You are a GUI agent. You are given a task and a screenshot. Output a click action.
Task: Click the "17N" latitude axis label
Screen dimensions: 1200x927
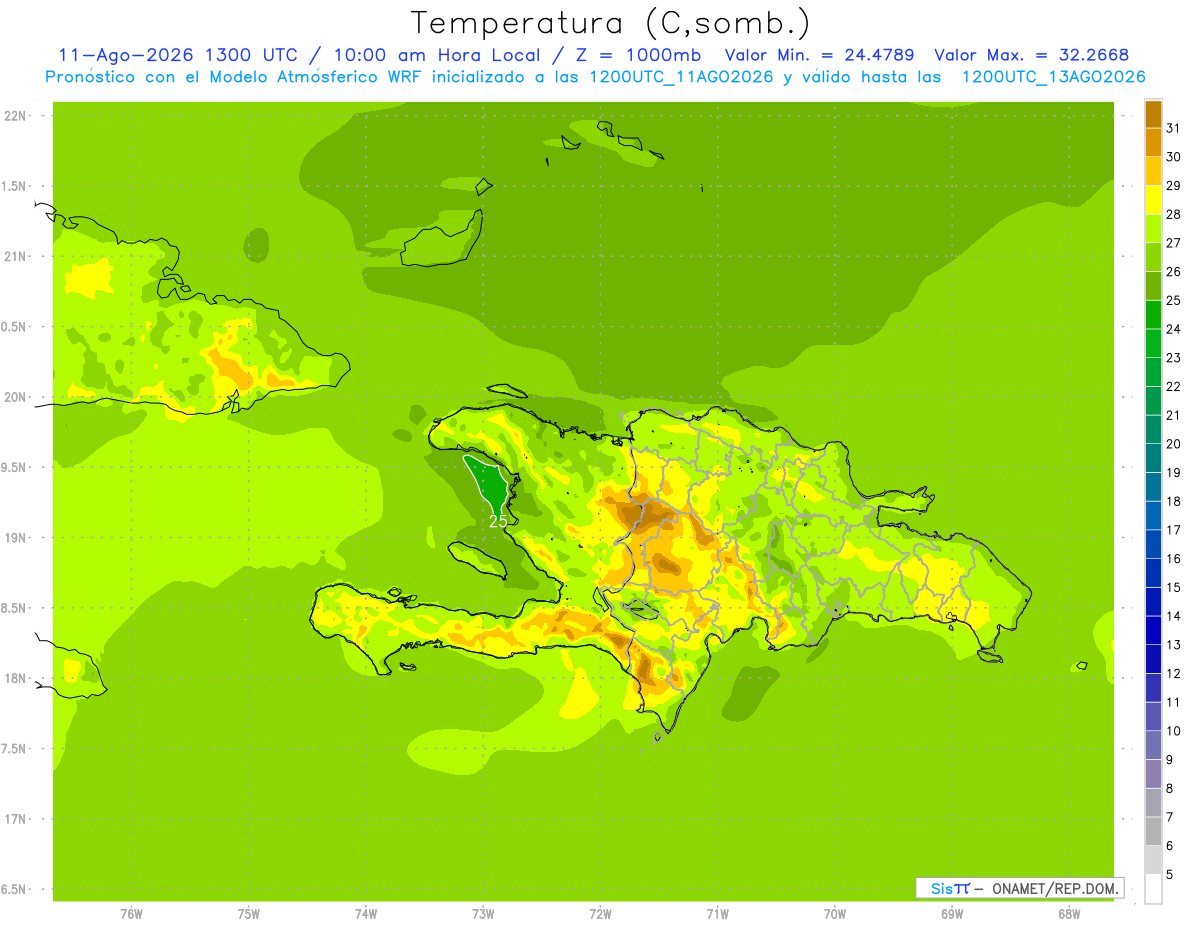16,819
